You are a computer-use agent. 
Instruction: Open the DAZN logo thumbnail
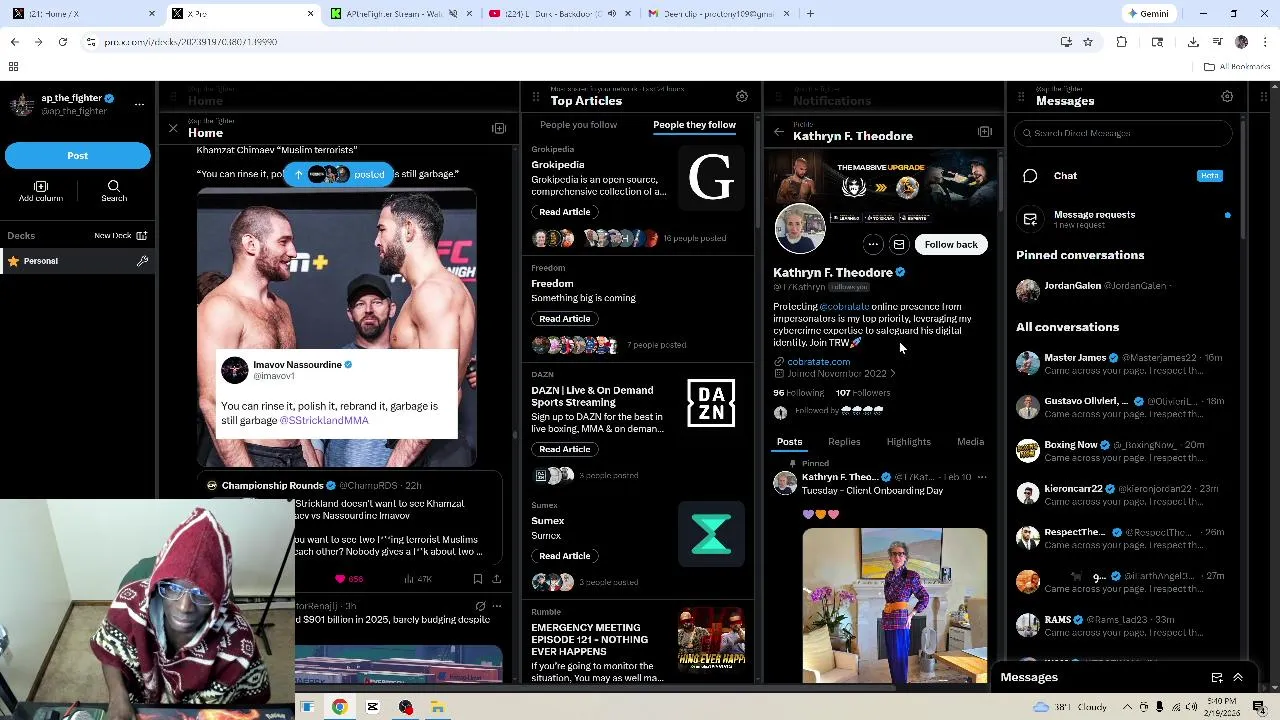[x=711, y=403]
